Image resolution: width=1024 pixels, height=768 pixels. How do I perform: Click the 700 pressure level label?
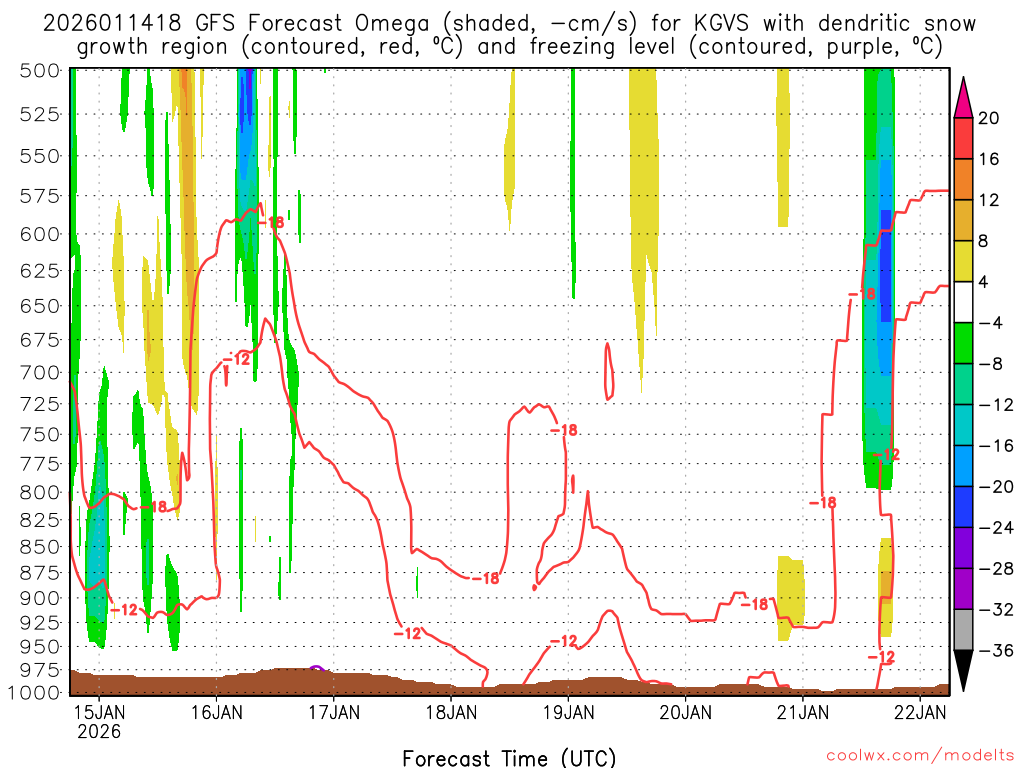(40, 373)
